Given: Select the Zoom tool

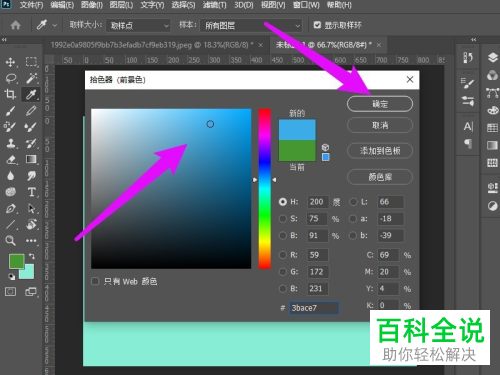Looking at the screenshot, I should coord(11,240).
